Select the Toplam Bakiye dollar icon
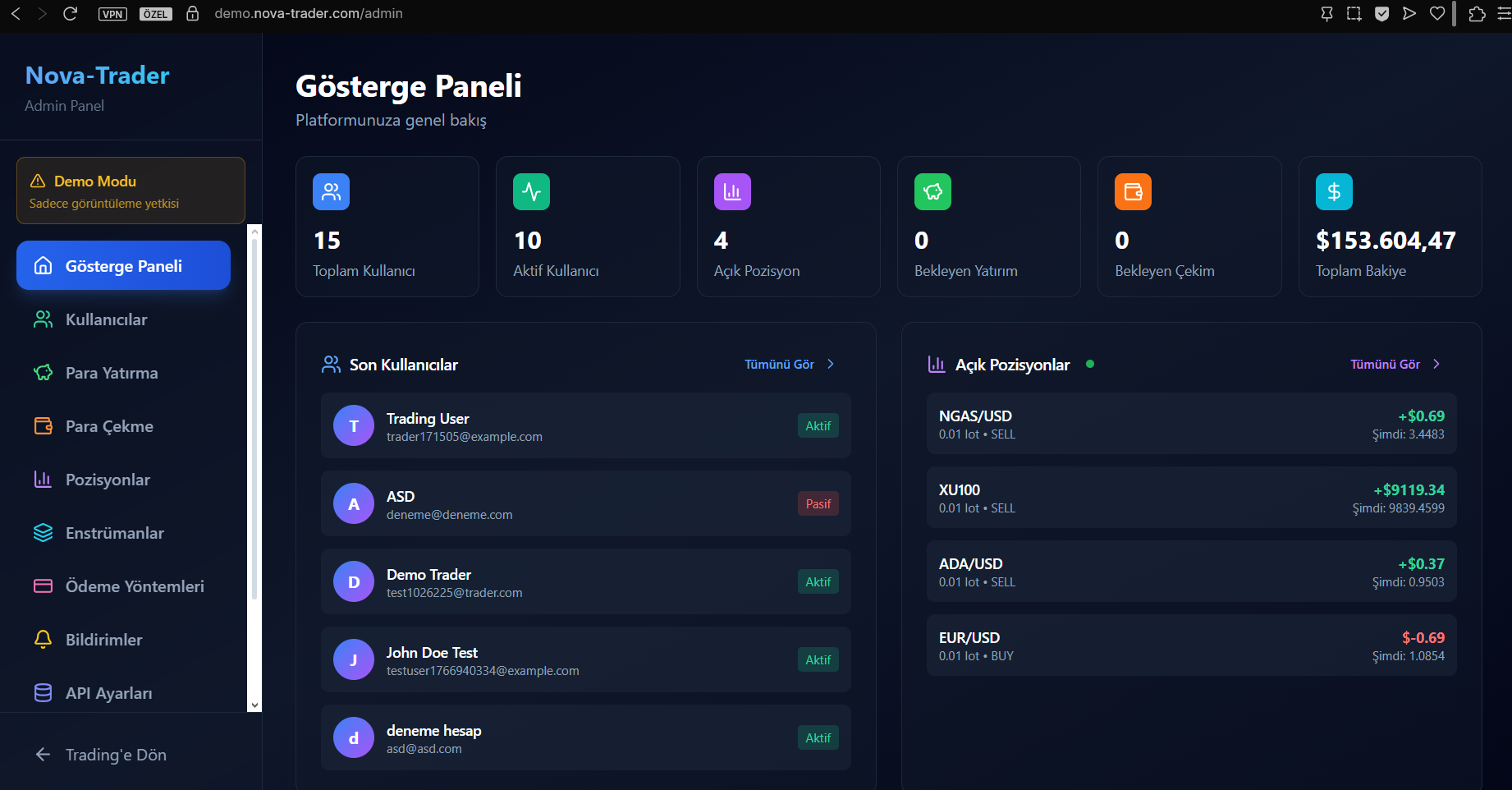This screenshot has width=1512, height=790. point(1333,191)
